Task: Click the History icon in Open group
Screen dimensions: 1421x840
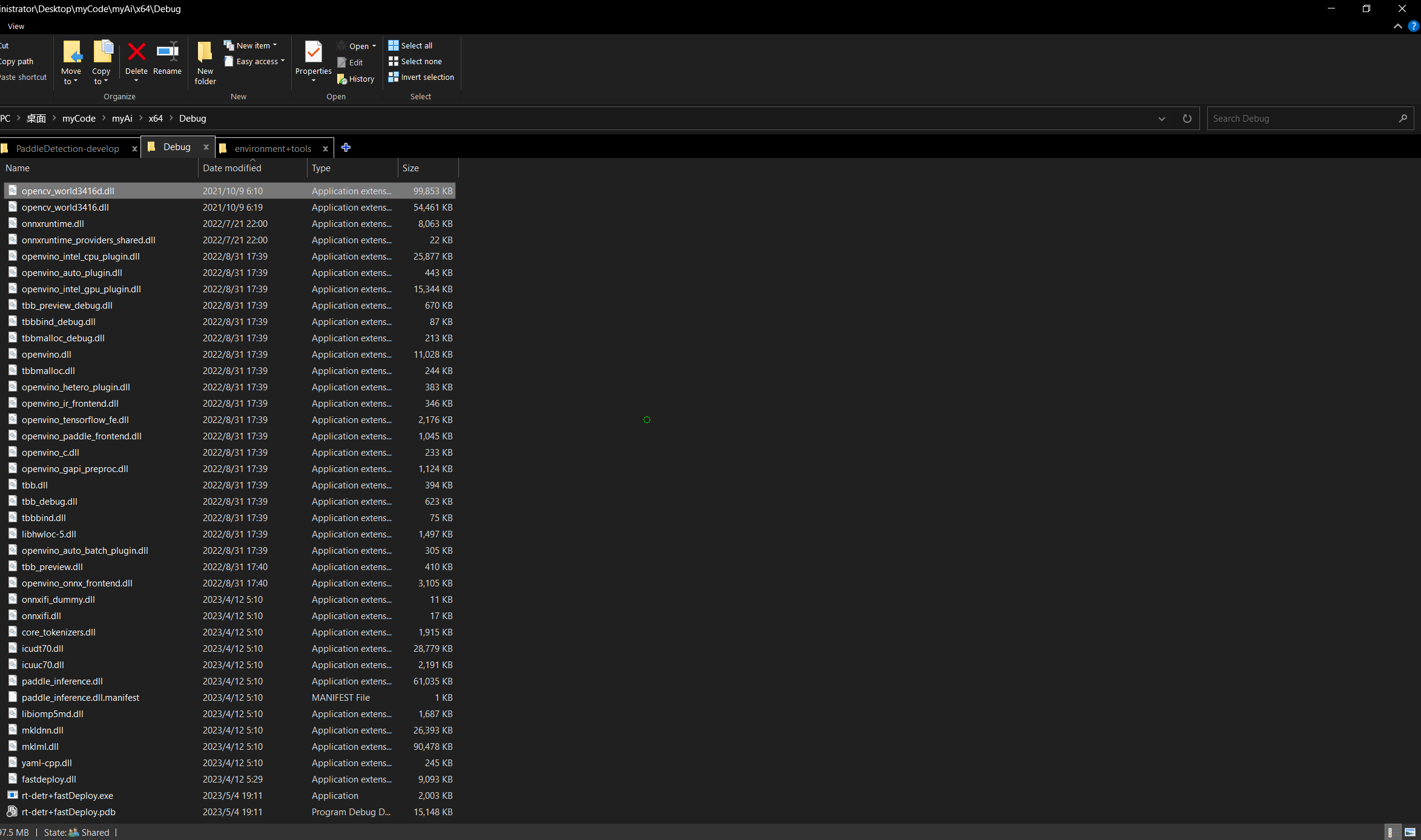Action: [341, 79]
